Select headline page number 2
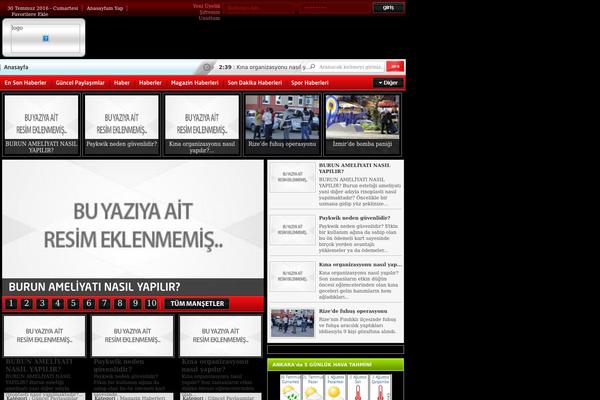 27,304
